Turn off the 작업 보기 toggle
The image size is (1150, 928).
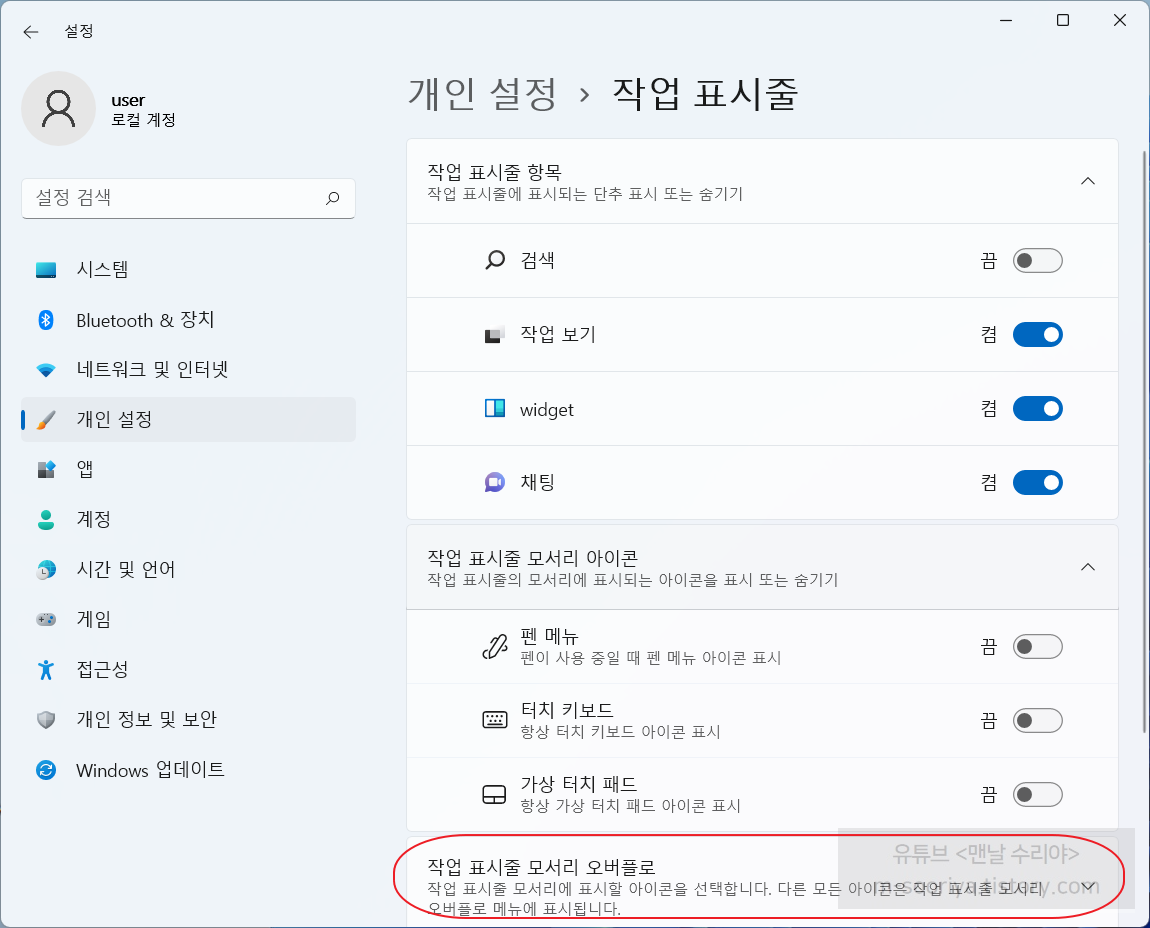[1038, 335]
